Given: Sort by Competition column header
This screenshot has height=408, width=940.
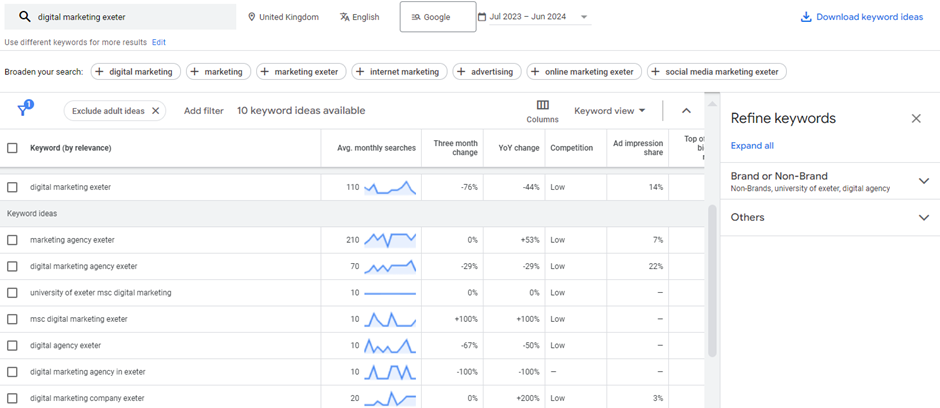Looking at the screenshot, I should [x=571, y=148].
